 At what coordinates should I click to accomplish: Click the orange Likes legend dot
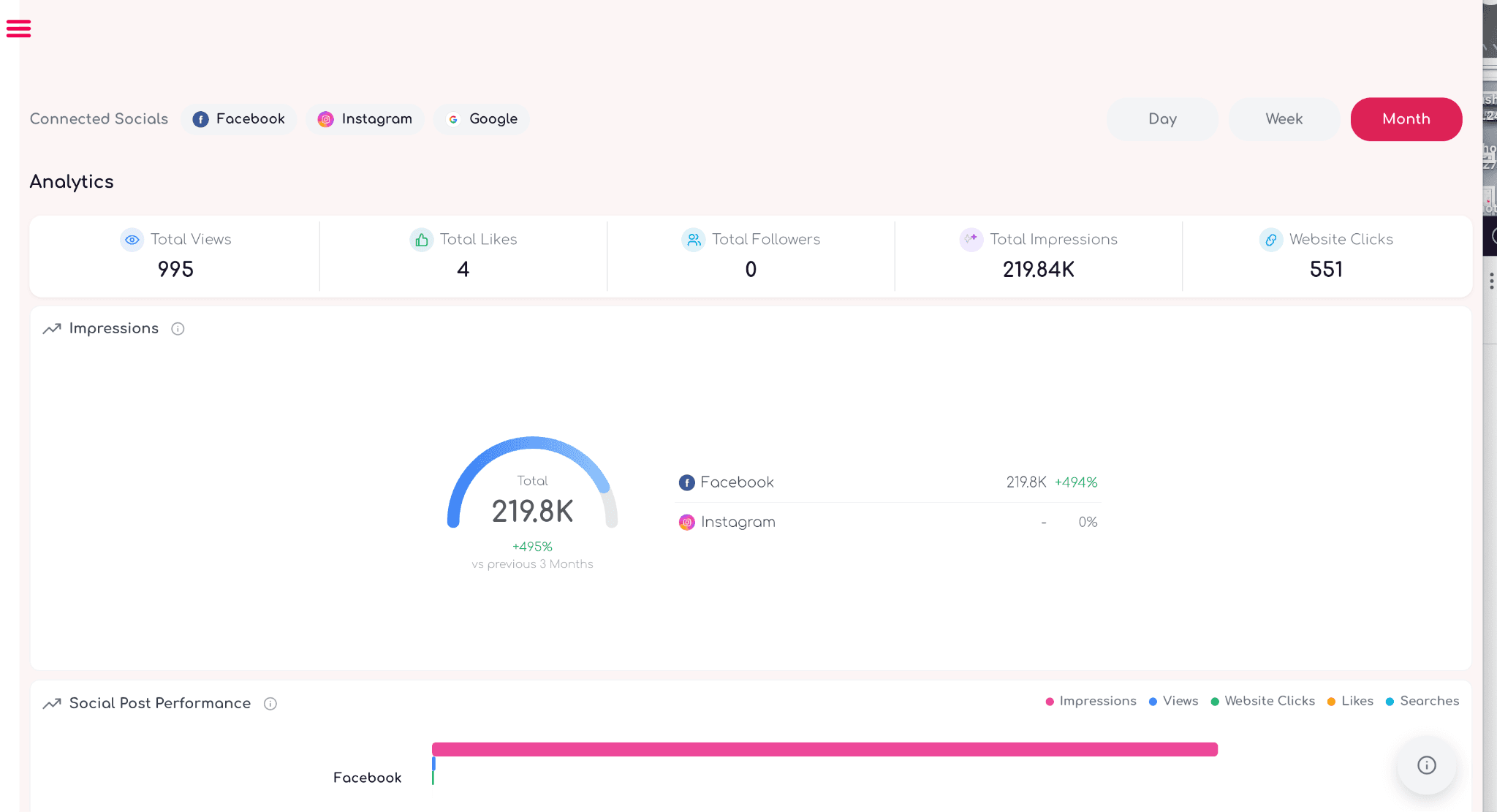pyautogui.click(x=1331, y=702)
